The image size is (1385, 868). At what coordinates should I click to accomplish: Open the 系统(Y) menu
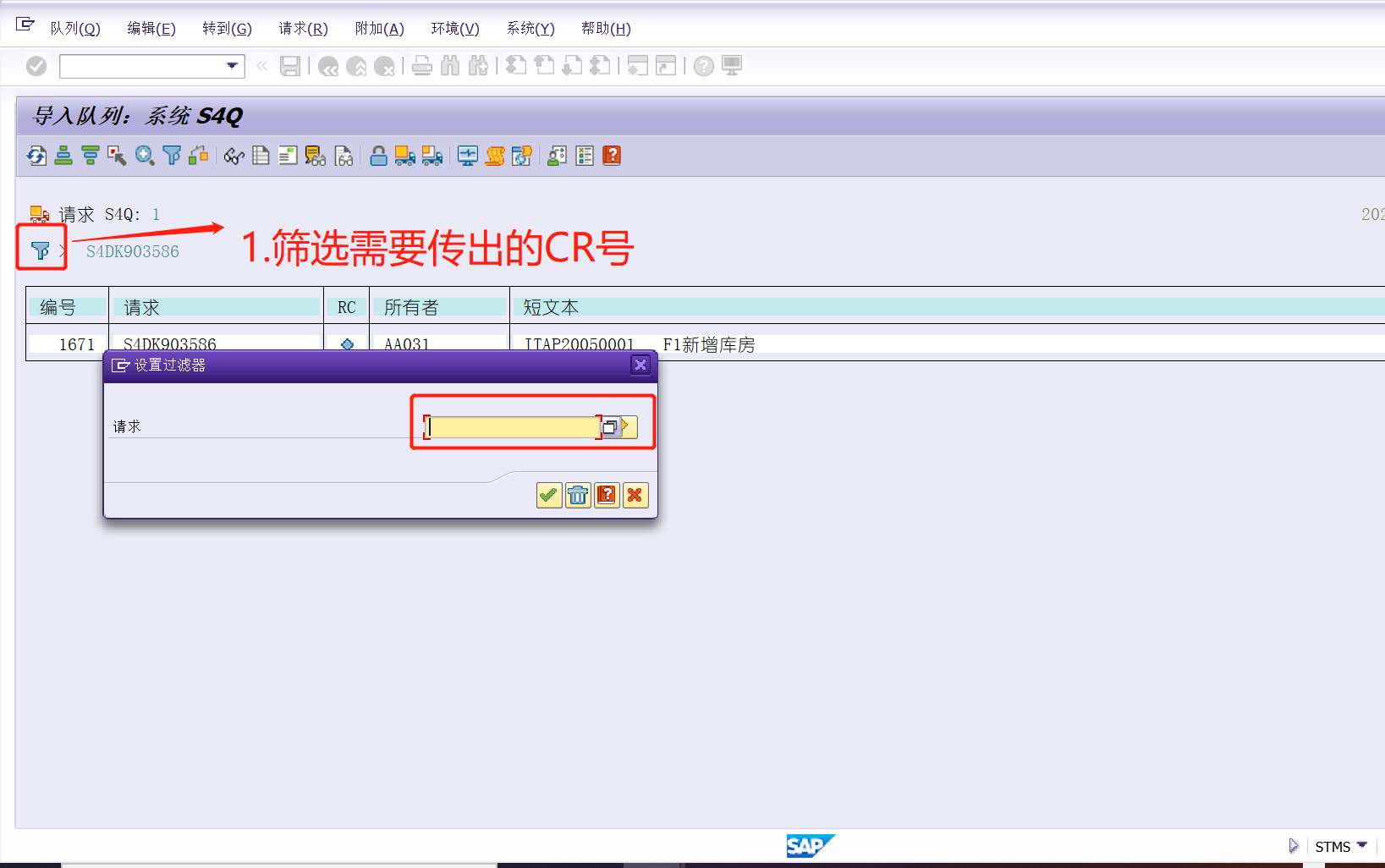(x=530, y=28)
